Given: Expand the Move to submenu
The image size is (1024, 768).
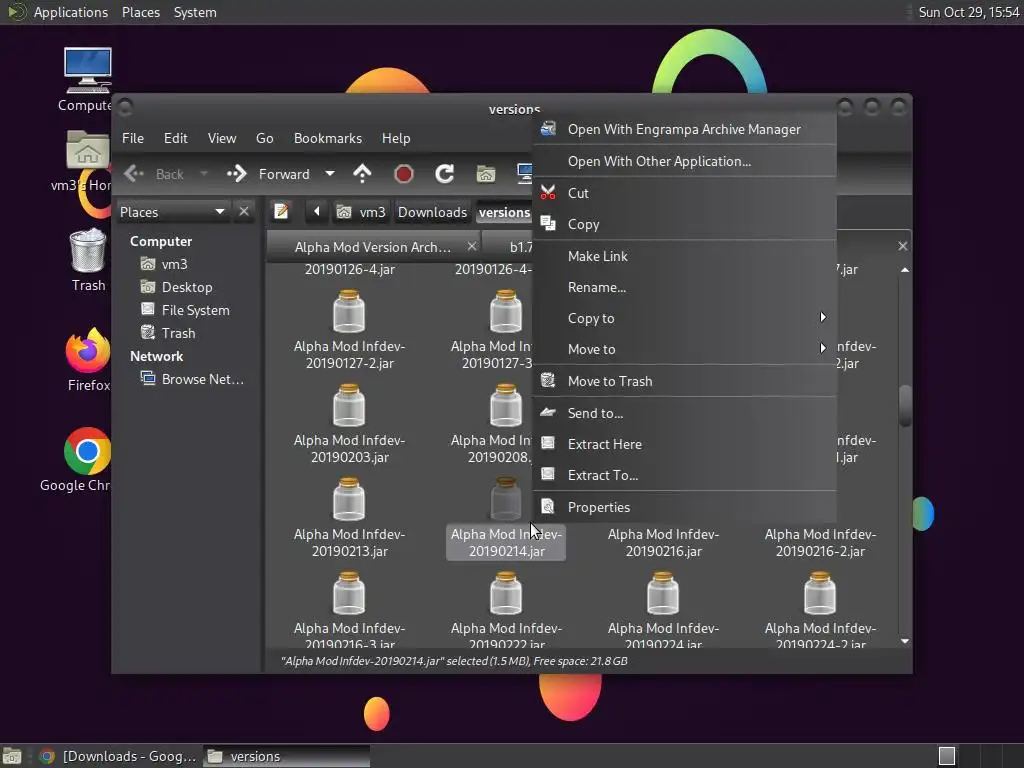Looking at the screenshot, I should (684, 349).
